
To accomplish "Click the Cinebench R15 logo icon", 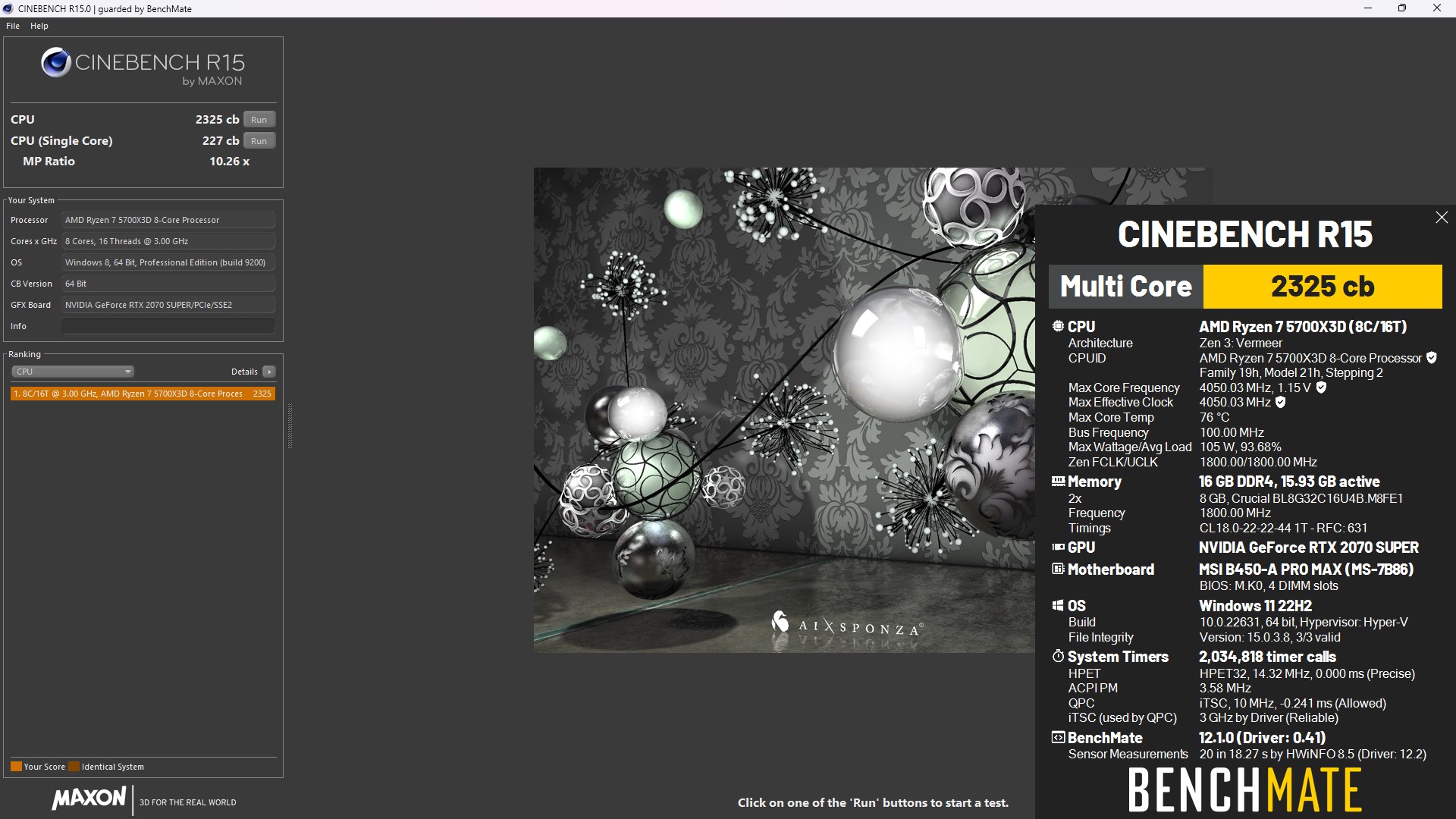I will tap(56, 63).
